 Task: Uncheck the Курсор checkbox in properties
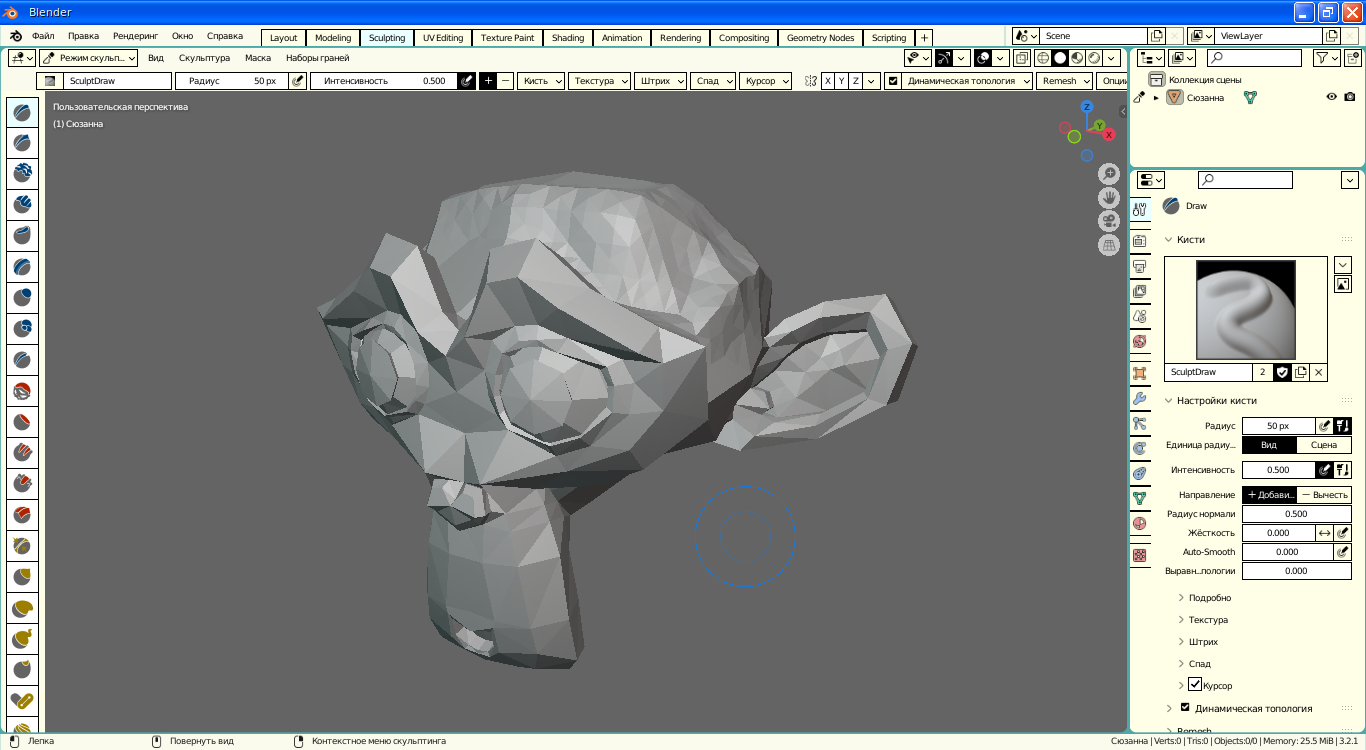pos(1194,684)
